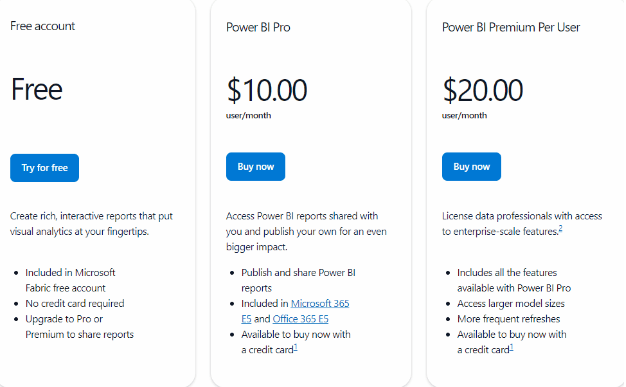Screen dimensions: 626x387
Task: Click the 'No credit card required' bullet
Action: [75, 304]
